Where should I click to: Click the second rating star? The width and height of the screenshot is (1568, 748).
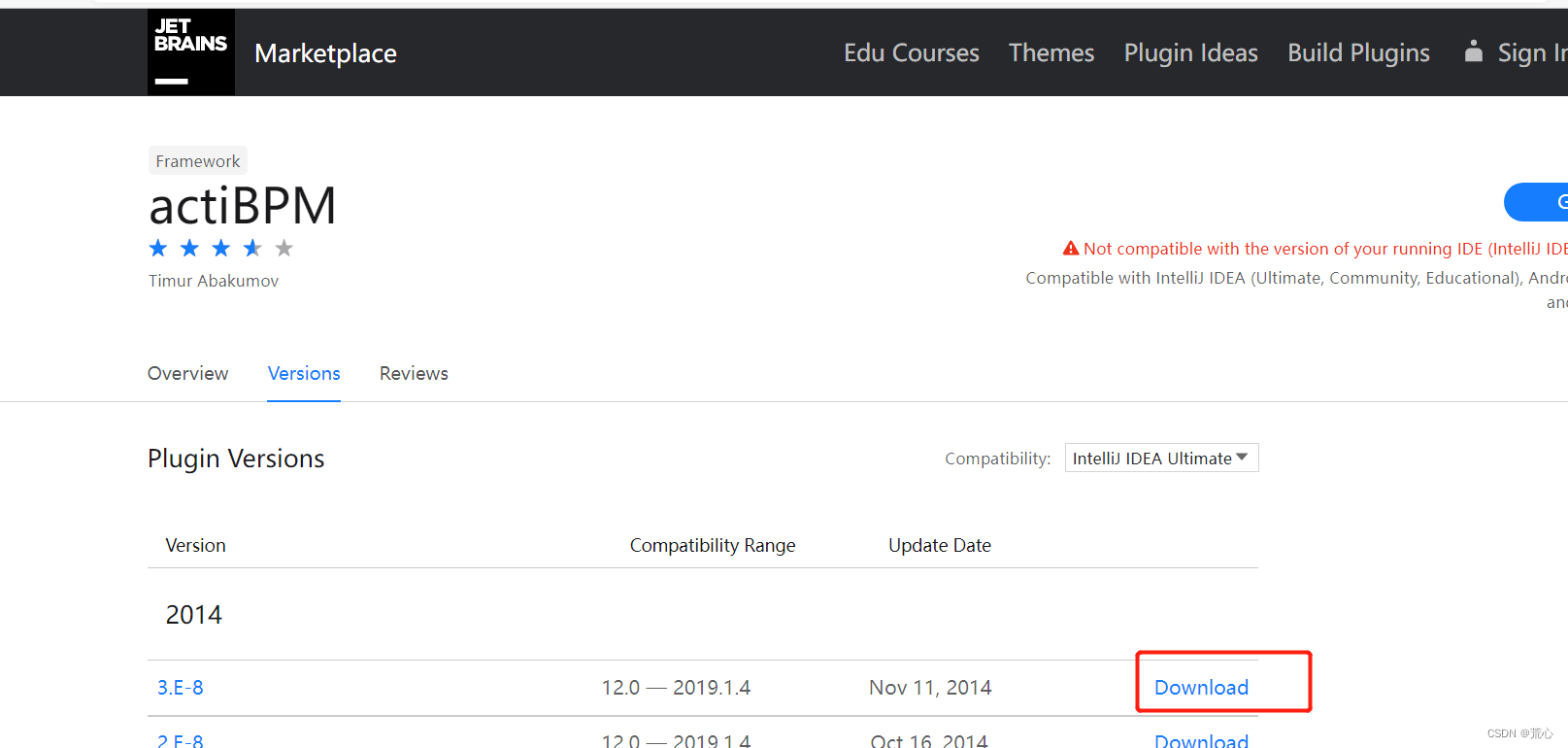point(190,249)
